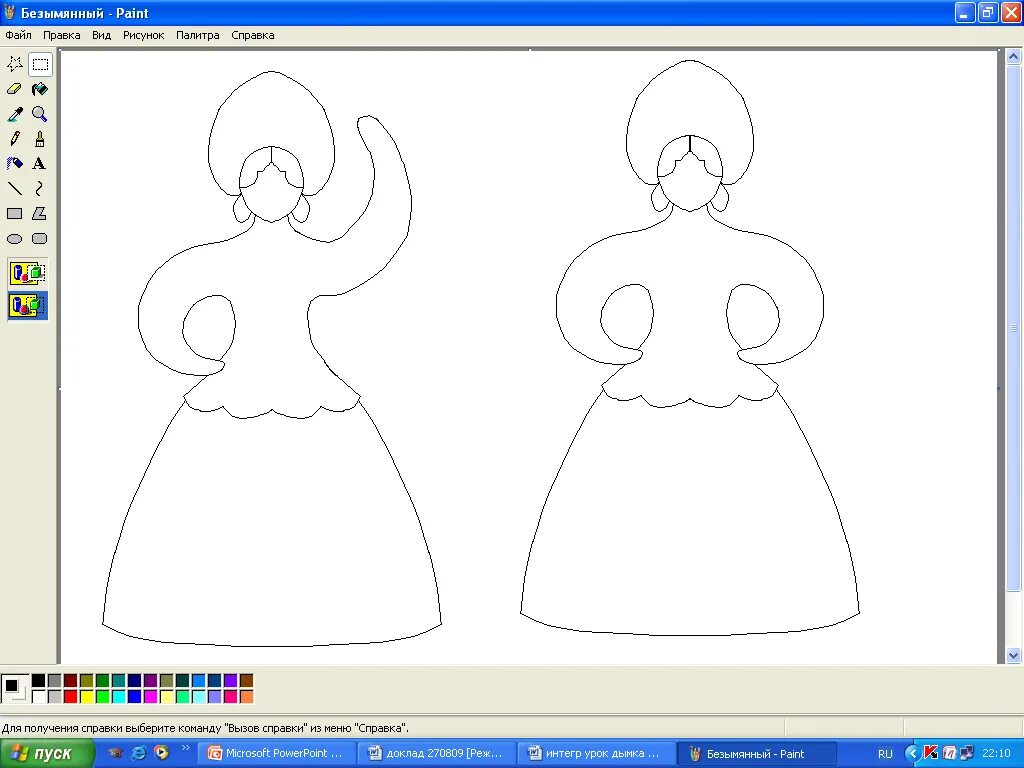Select the Rounded Rectangle tool
The image size is (1024, 768).
pos(40,238)
